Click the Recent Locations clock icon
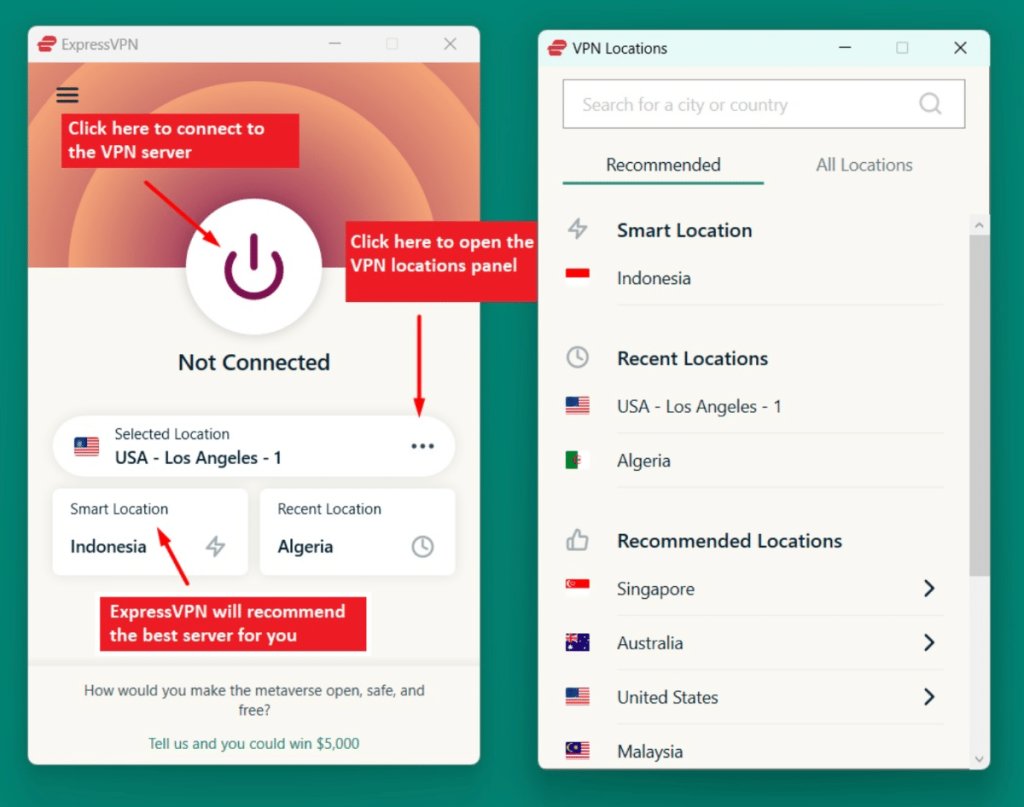The width and height of the screenshot is (1024, 807). [577, 357]
